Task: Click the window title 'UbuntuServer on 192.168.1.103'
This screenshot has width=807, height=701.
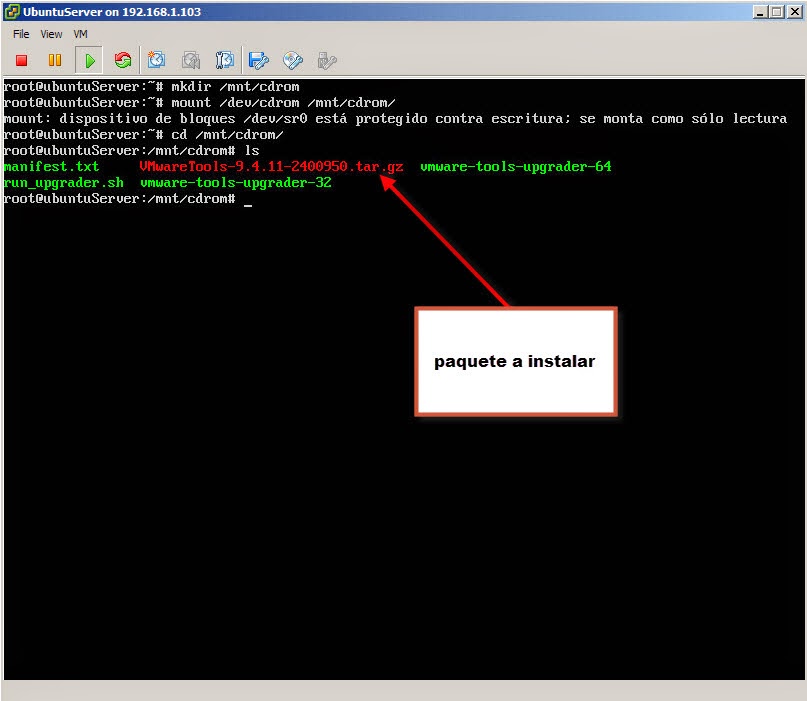Action: (x=112, y=12)
